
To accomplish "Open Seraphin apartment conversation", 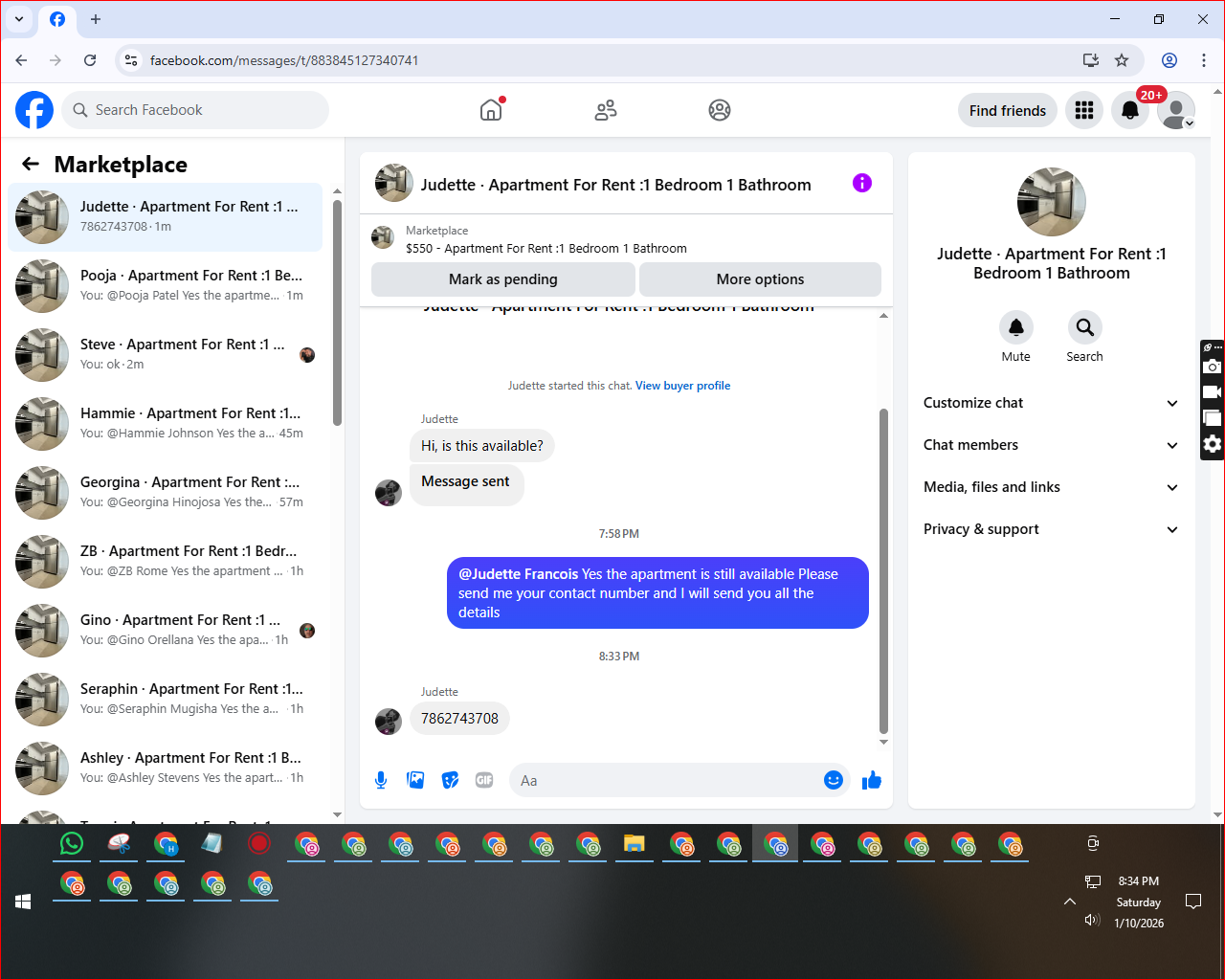I will [166, 699].
